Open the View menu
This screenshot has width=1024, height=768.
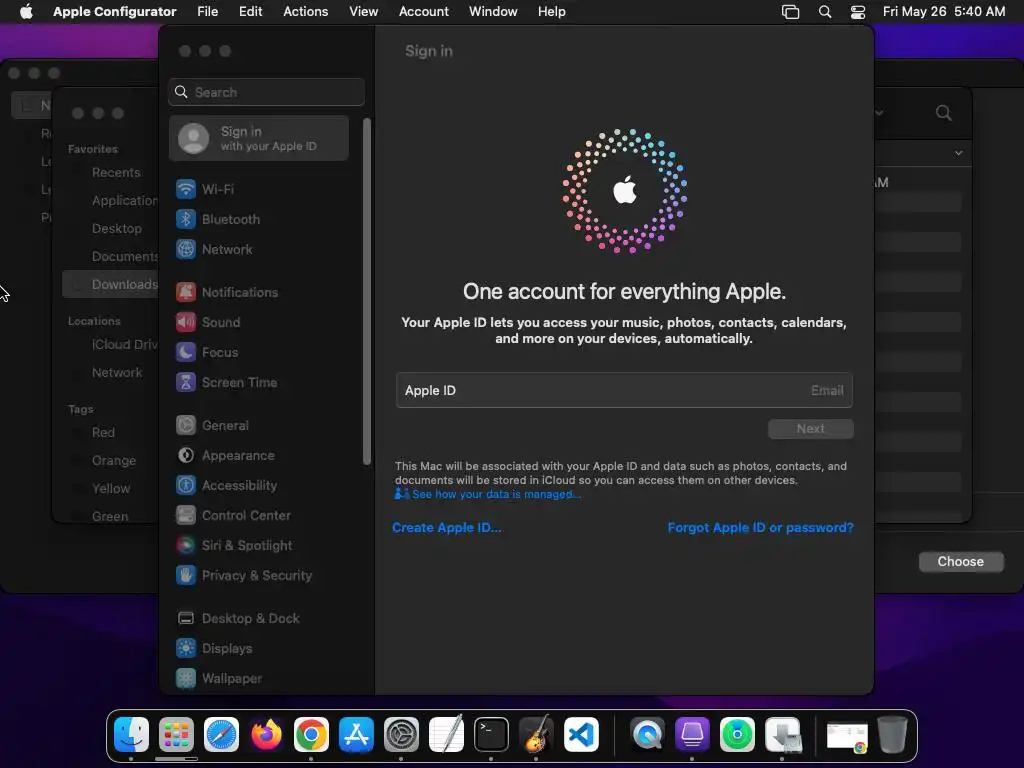click(x=364, y=12)
